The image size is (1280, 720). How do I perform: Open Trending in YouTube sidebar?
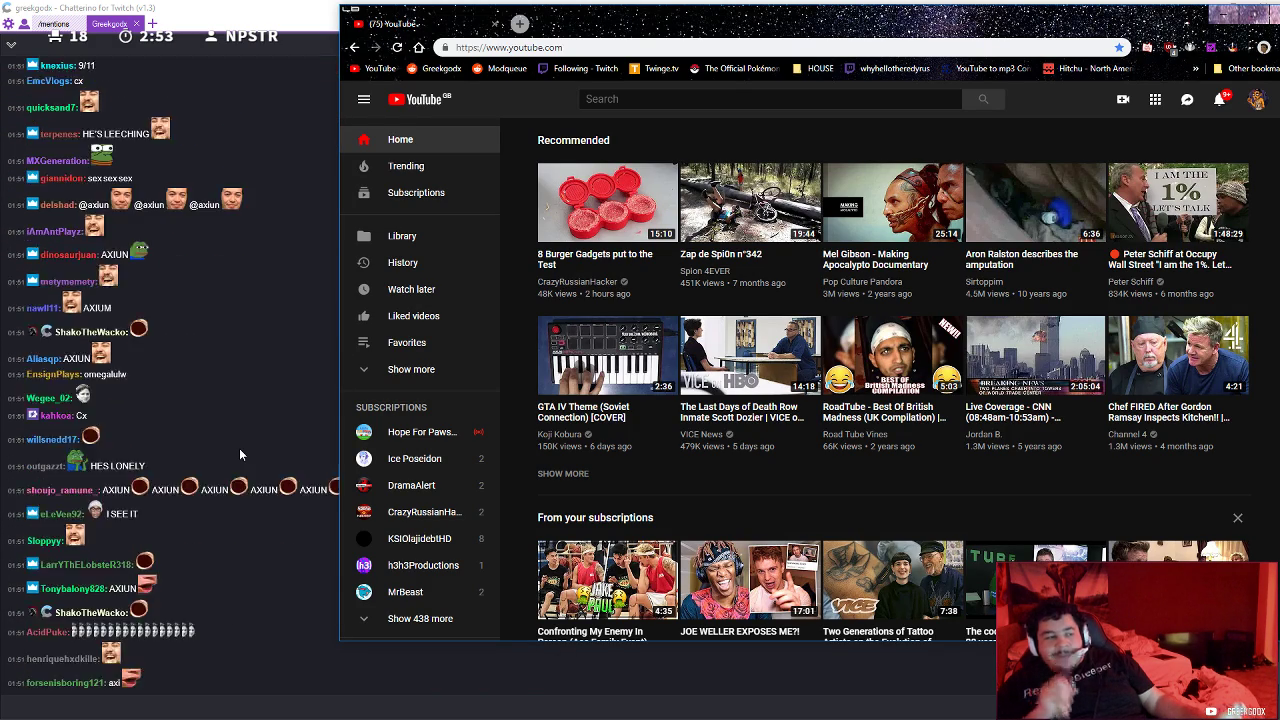point(420,166)
